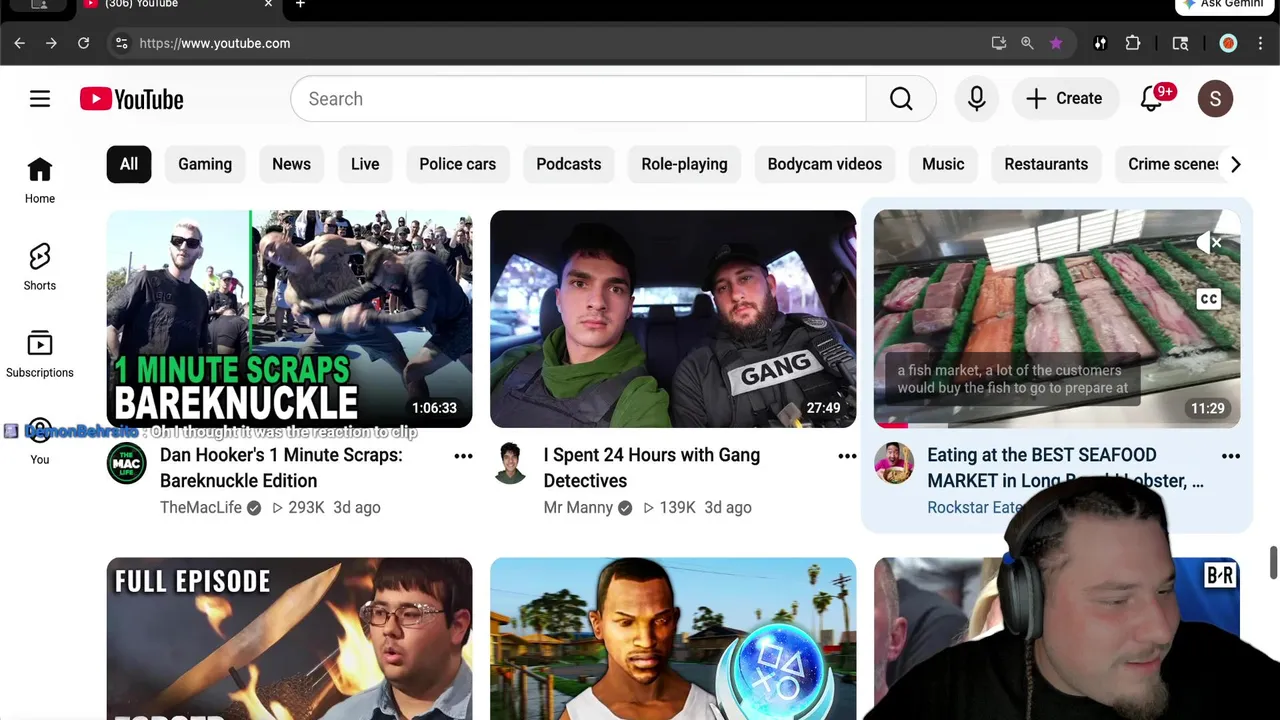Toggle closed captions on seafood preview
The width and height of the screenshot is (1280, 720).
point(1209,299)
